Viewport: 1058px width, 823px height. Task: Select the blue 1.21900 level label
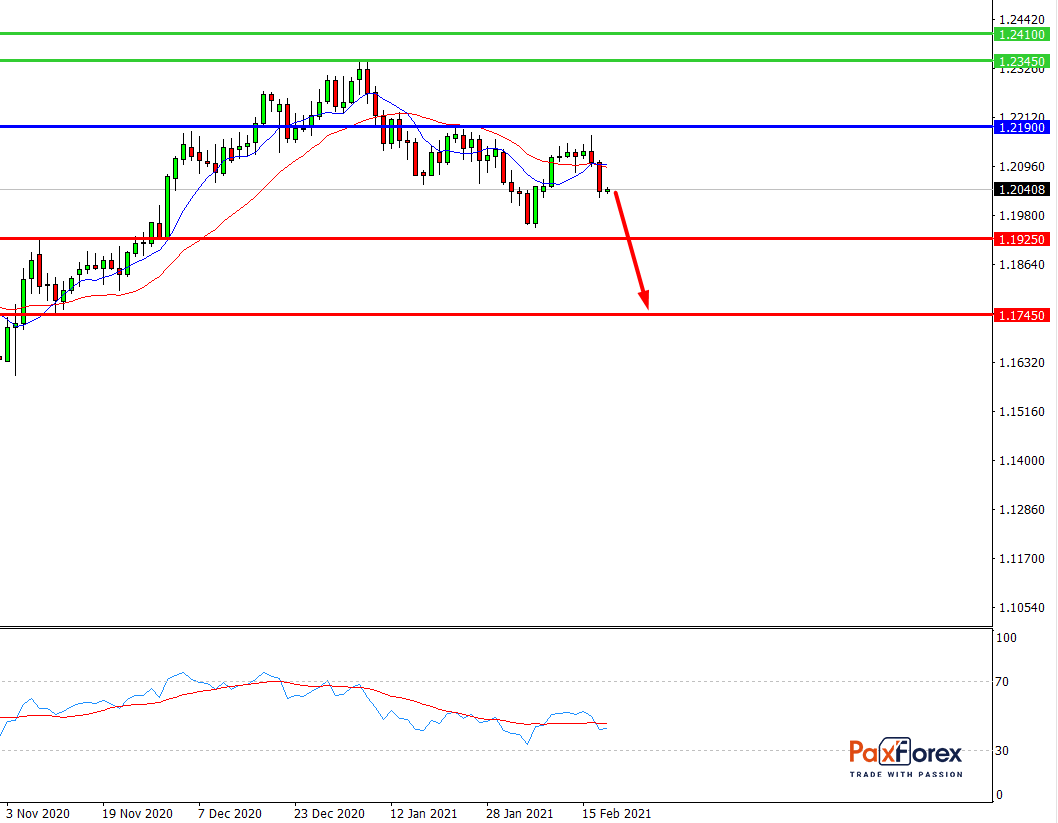[x=1022, y=127]
